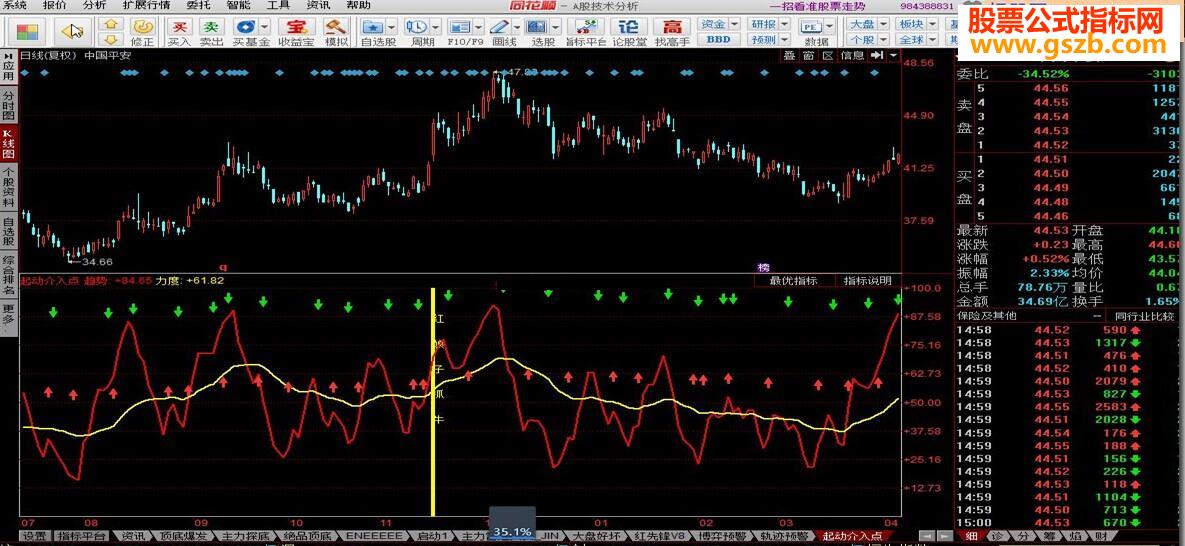Select the 博弈预警 indicator tab

[x=720, y=536]
